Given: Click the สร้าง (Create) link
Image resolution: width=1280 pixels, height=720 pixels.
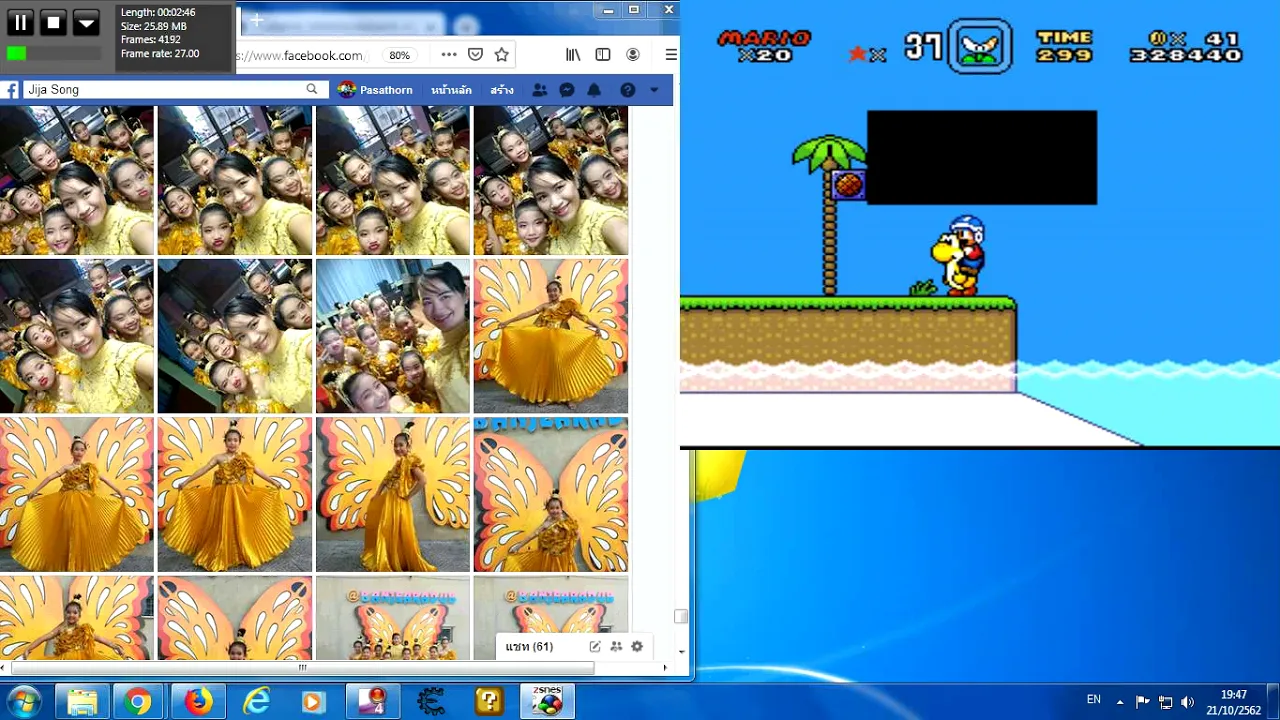Looking at the screenshot, I should coord(502,90).
